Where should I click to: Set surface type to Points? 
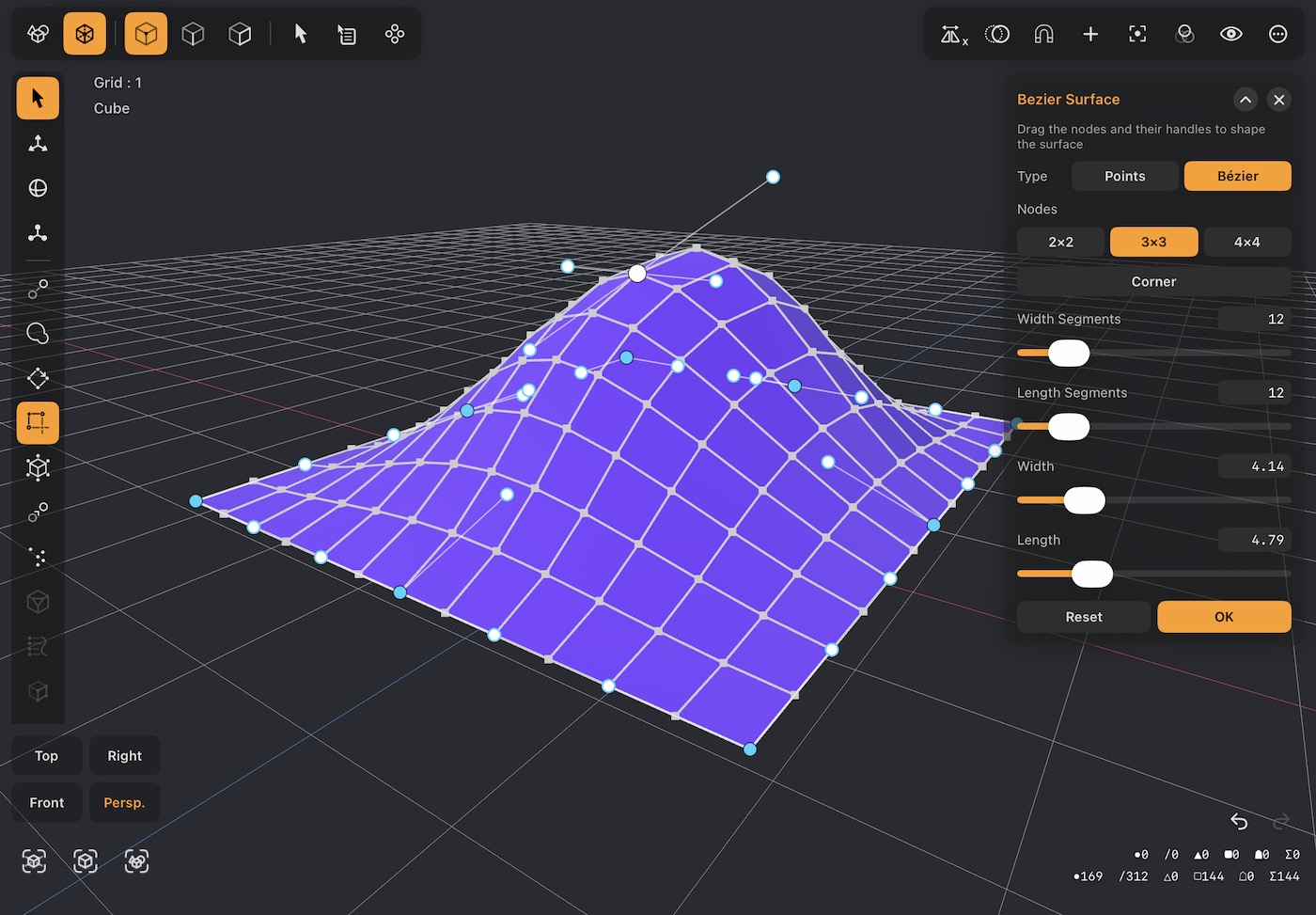point(1125,176)
